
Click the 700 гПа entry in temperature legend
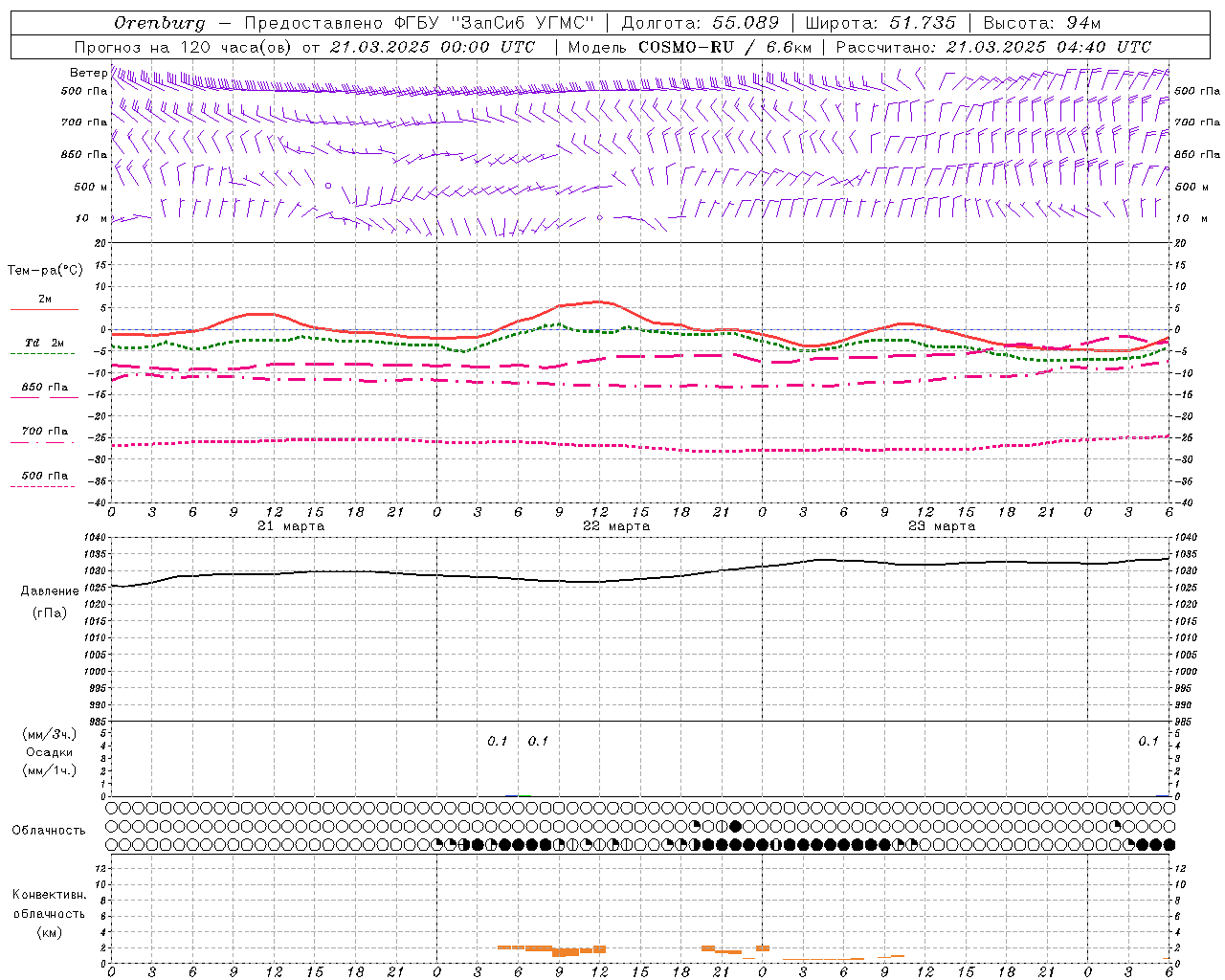[44, 432]
